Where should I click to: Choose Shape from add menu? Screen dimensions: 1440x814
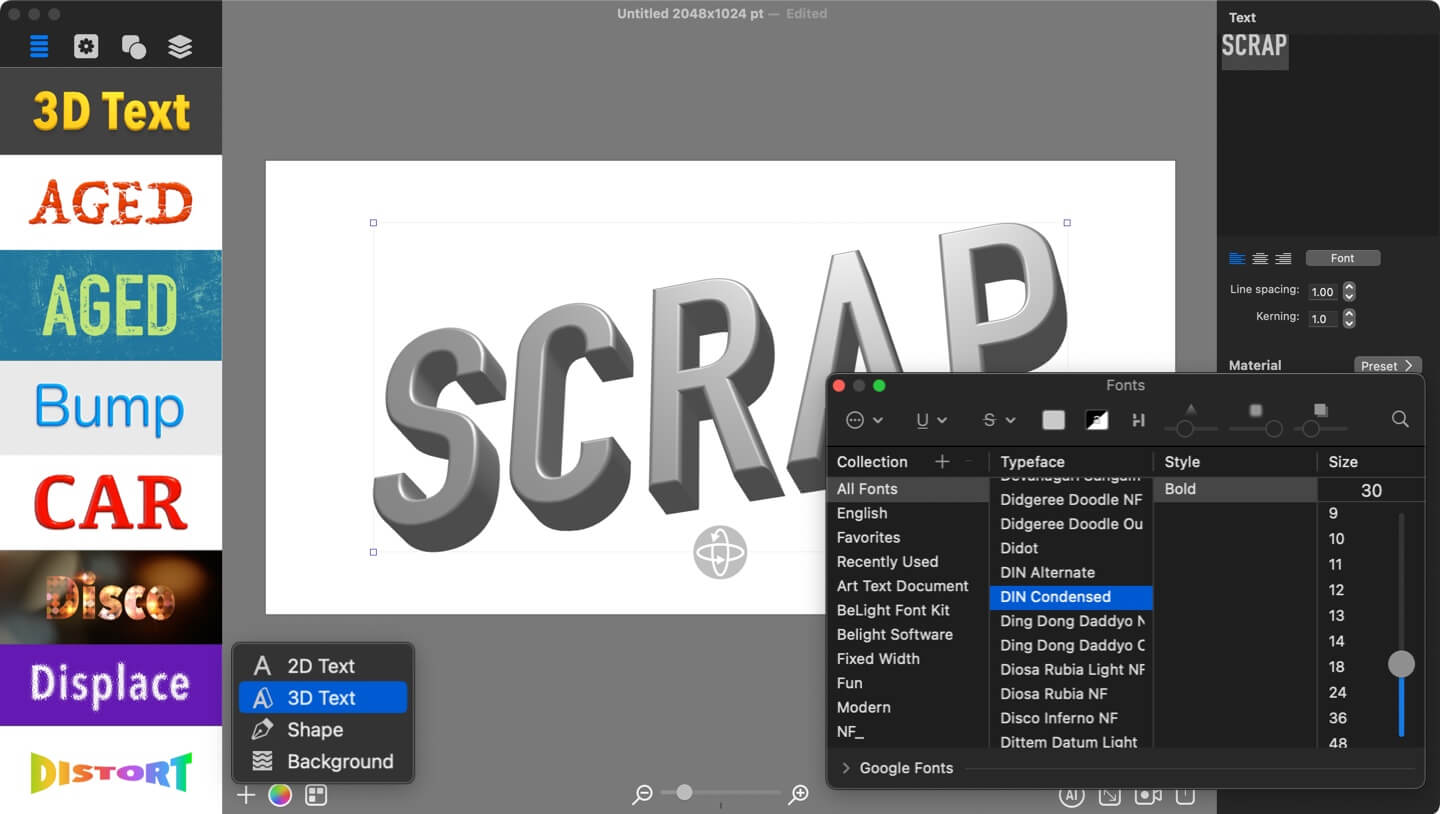(x=322, y=730)
